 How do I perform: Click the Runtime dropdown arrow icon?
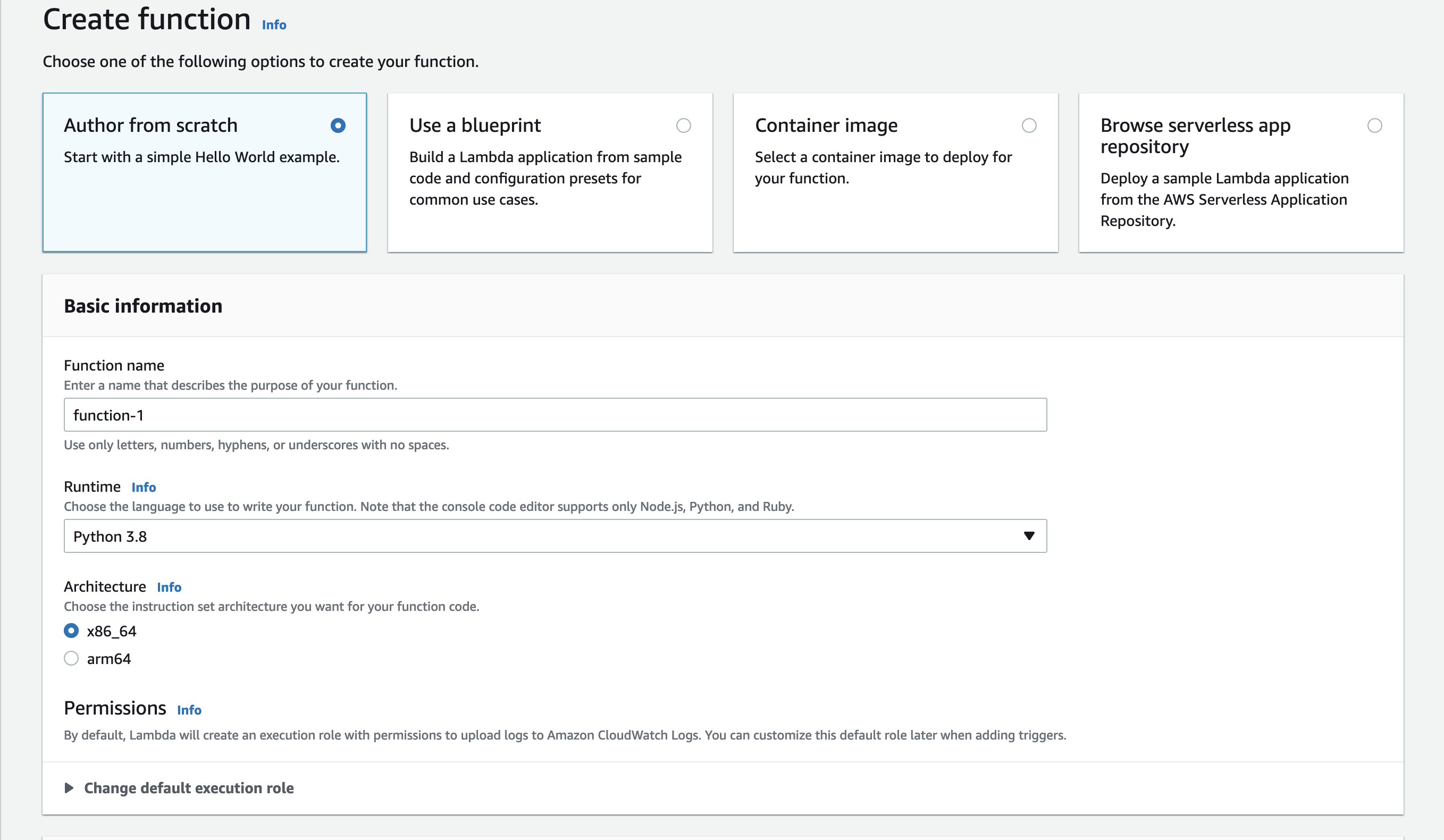click(1030, 536)
